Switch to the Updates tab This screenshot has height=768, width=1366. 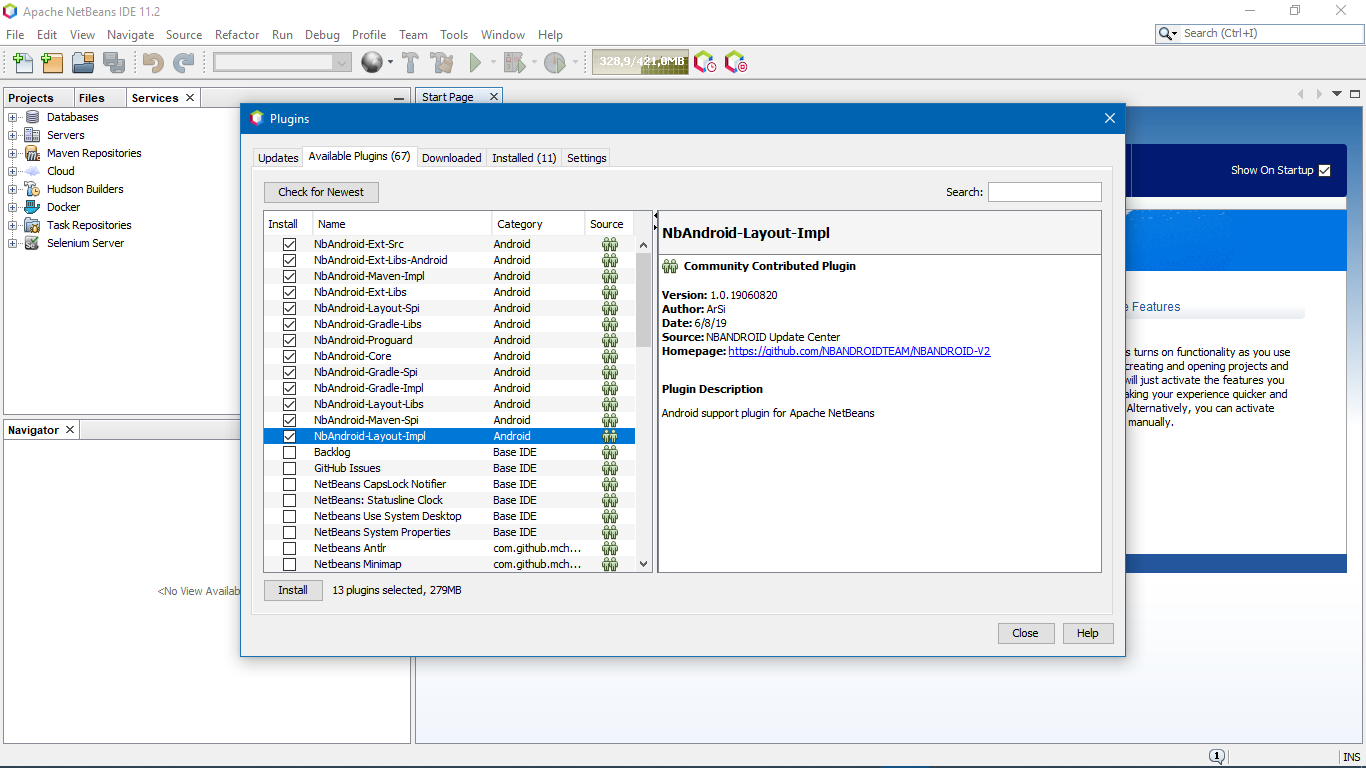(278, 158)
